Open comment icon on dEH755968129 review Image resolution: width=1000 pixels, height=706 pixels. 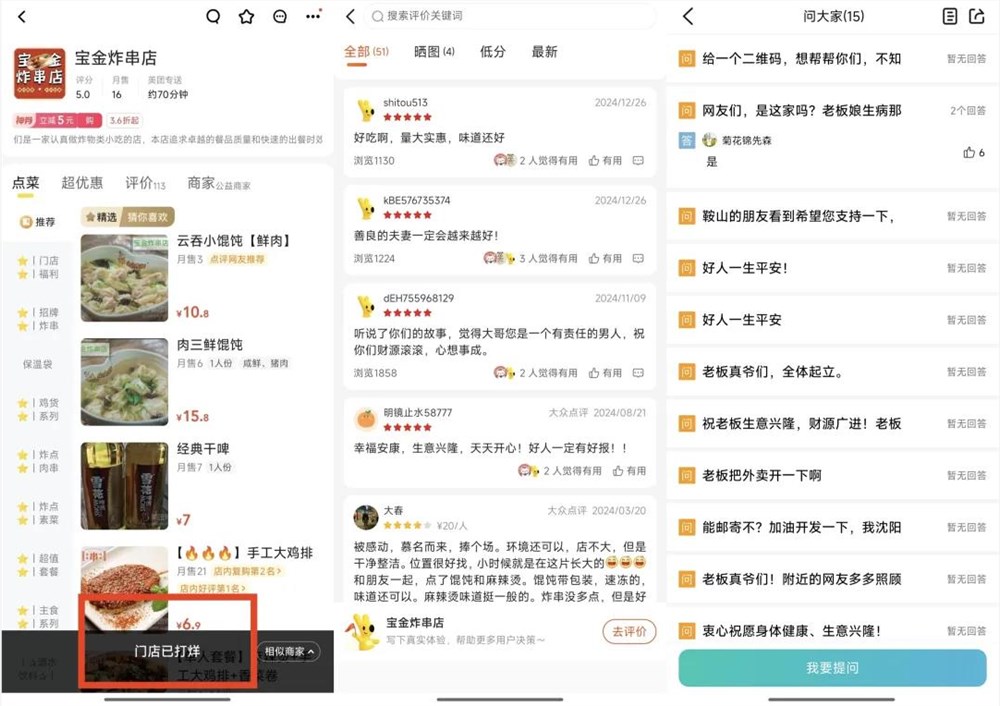[x=638, y=373]
